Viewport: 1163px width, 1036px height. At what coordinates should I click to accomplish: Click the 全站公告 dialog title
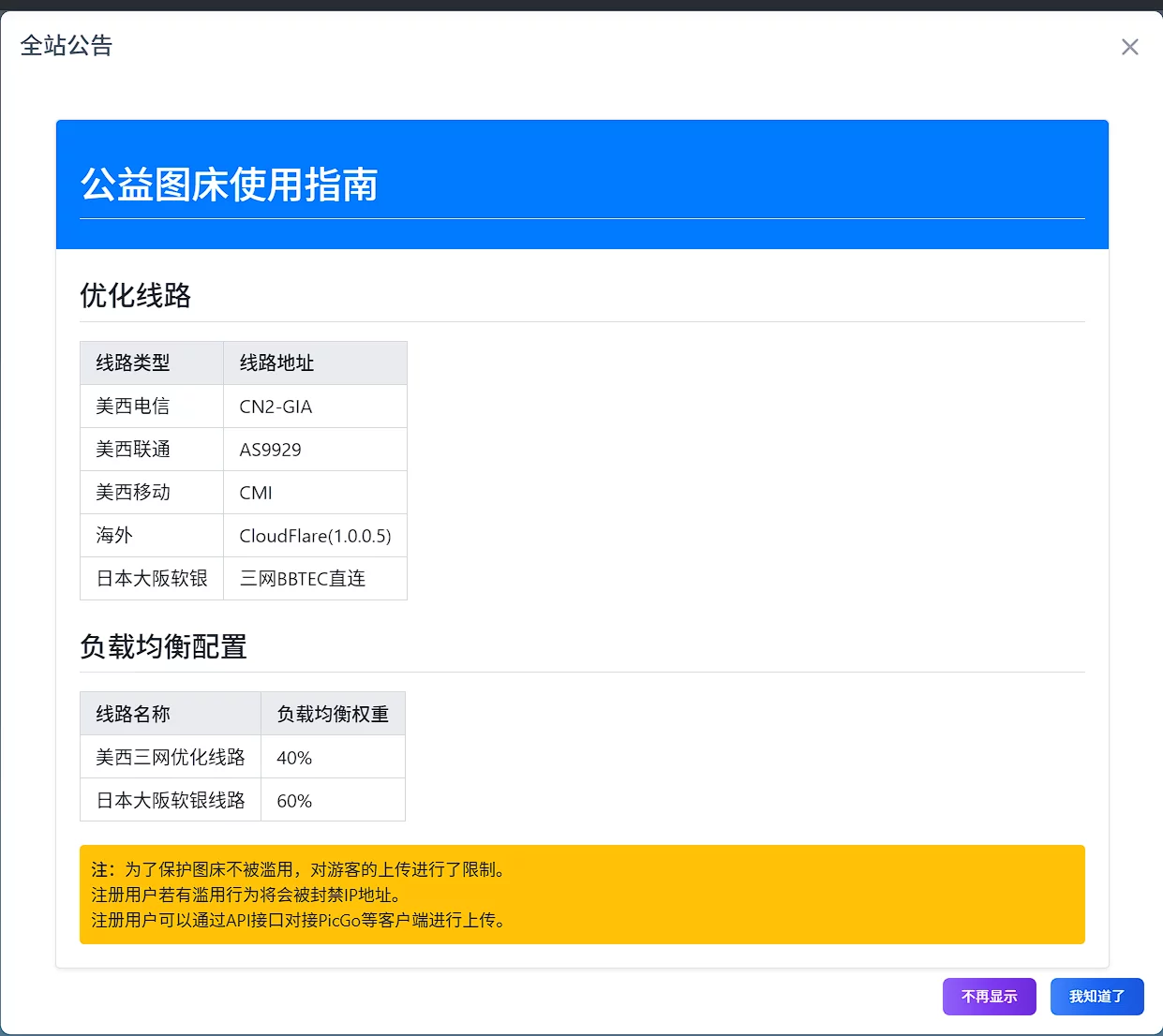coord(67,46)
